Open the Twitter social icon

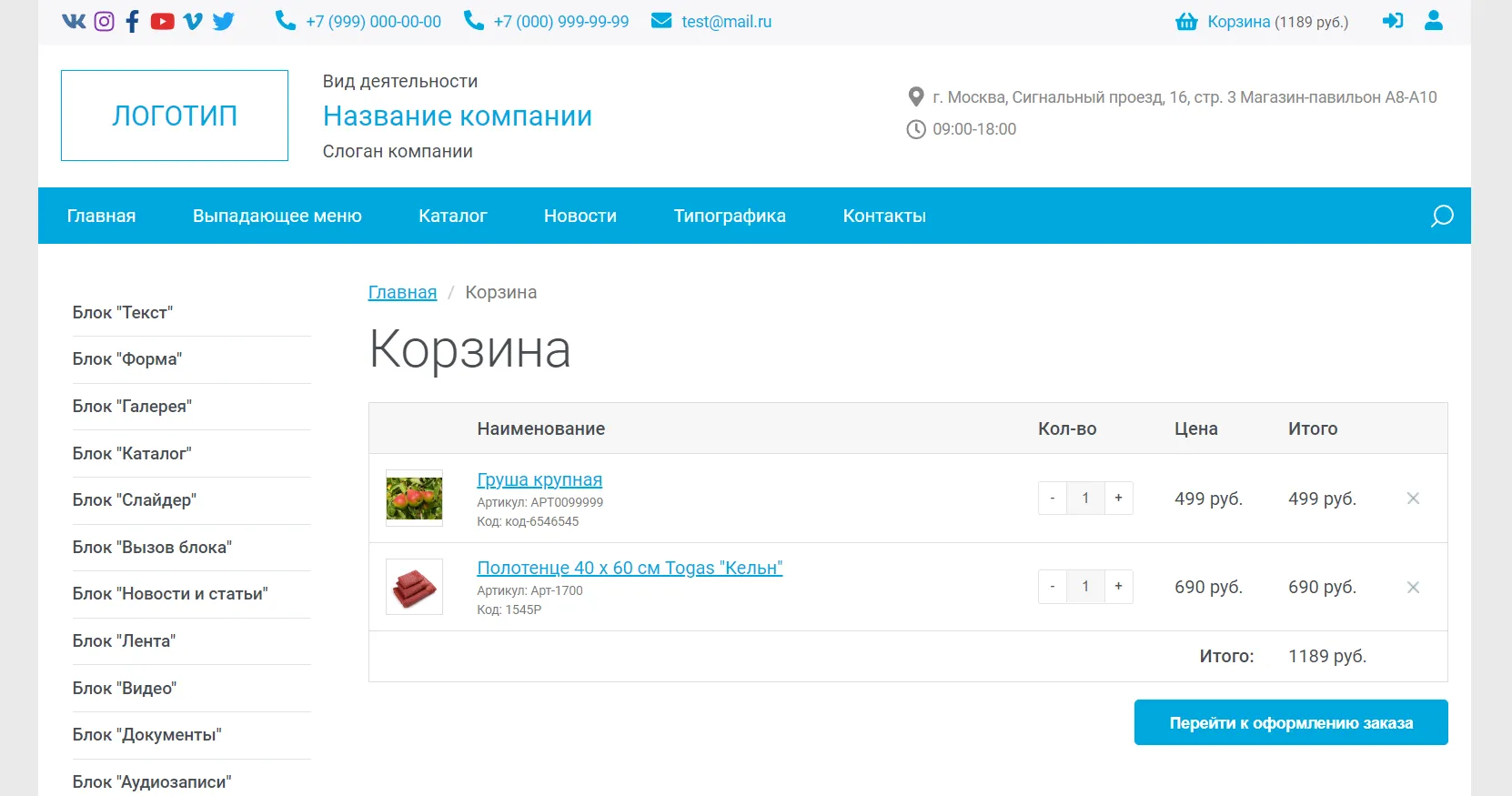pyautogui.click(x=224, y=21)
